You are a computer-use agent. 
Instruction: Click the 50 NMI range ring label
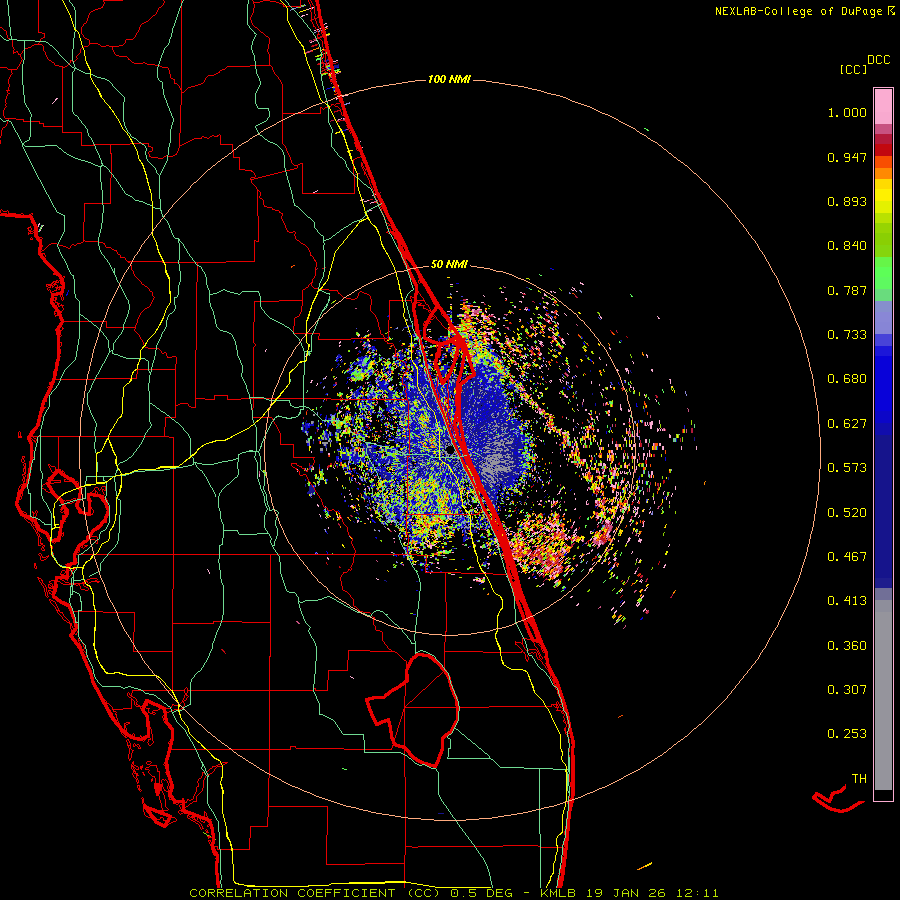point(449,265)
